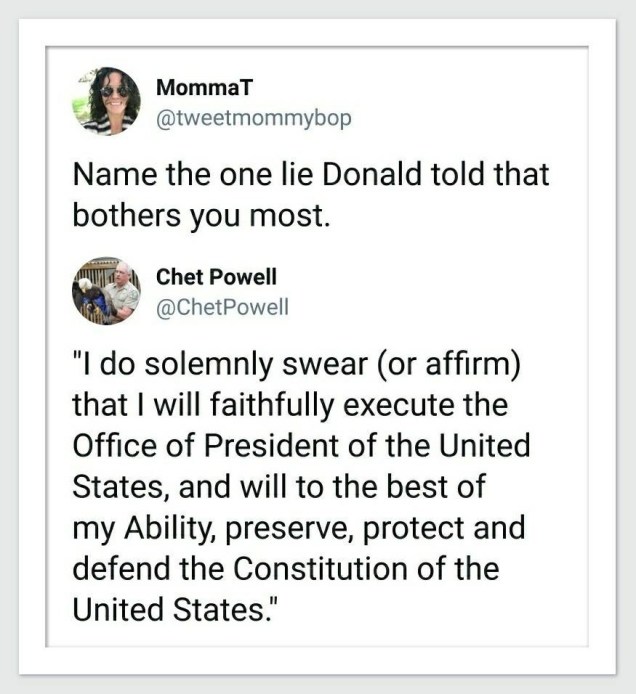Click "bothers you most." line of tweet

pos(200,214)
